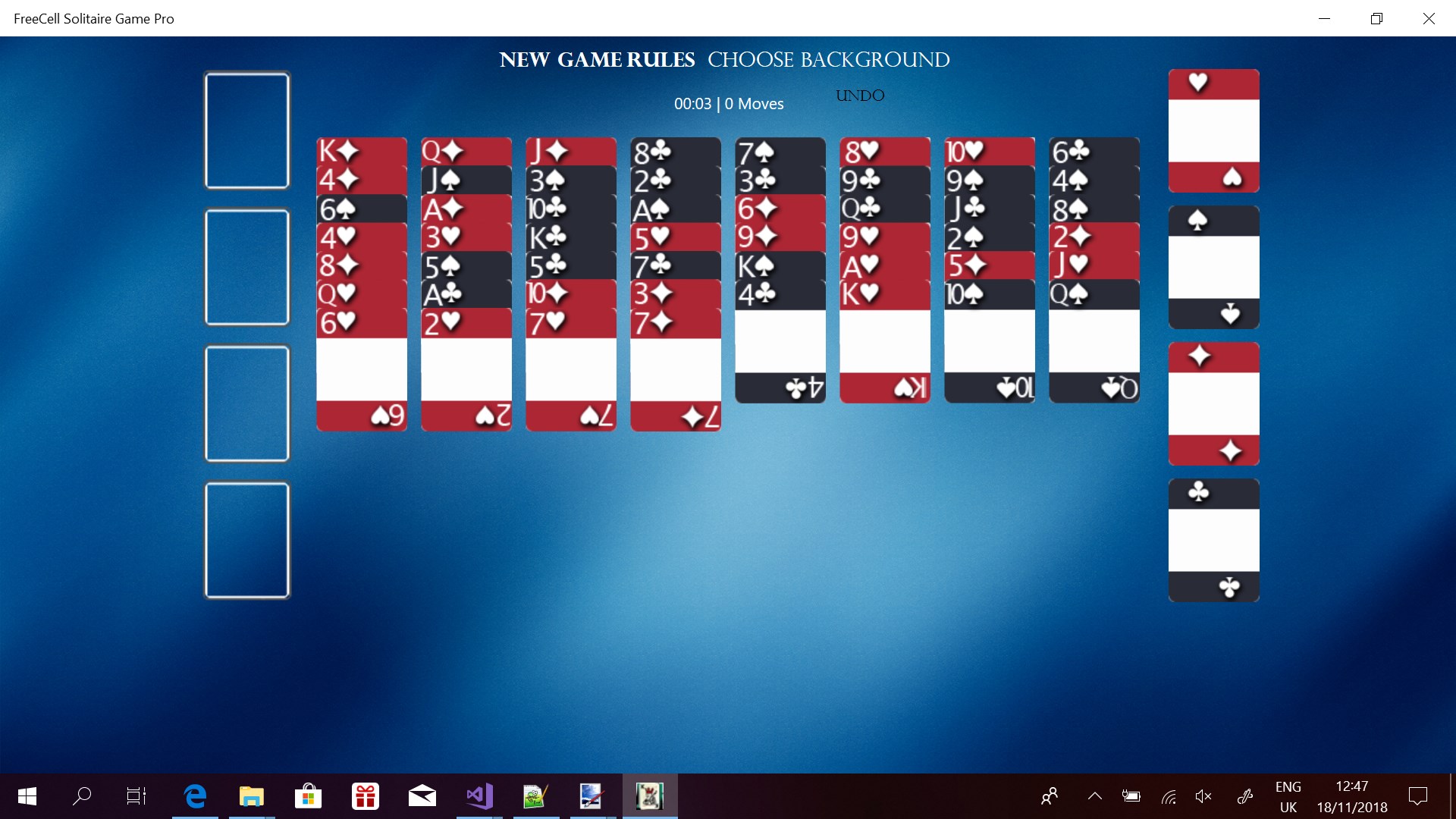
Task: Select the bottom empty free cell
Action: point(247,540)
